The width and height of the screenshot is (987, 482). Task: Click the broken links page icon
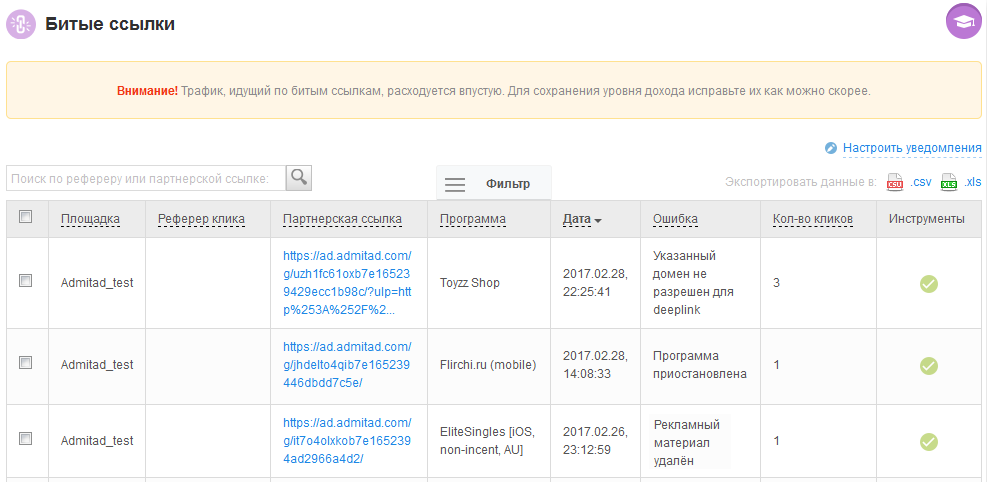pos(21,24)
